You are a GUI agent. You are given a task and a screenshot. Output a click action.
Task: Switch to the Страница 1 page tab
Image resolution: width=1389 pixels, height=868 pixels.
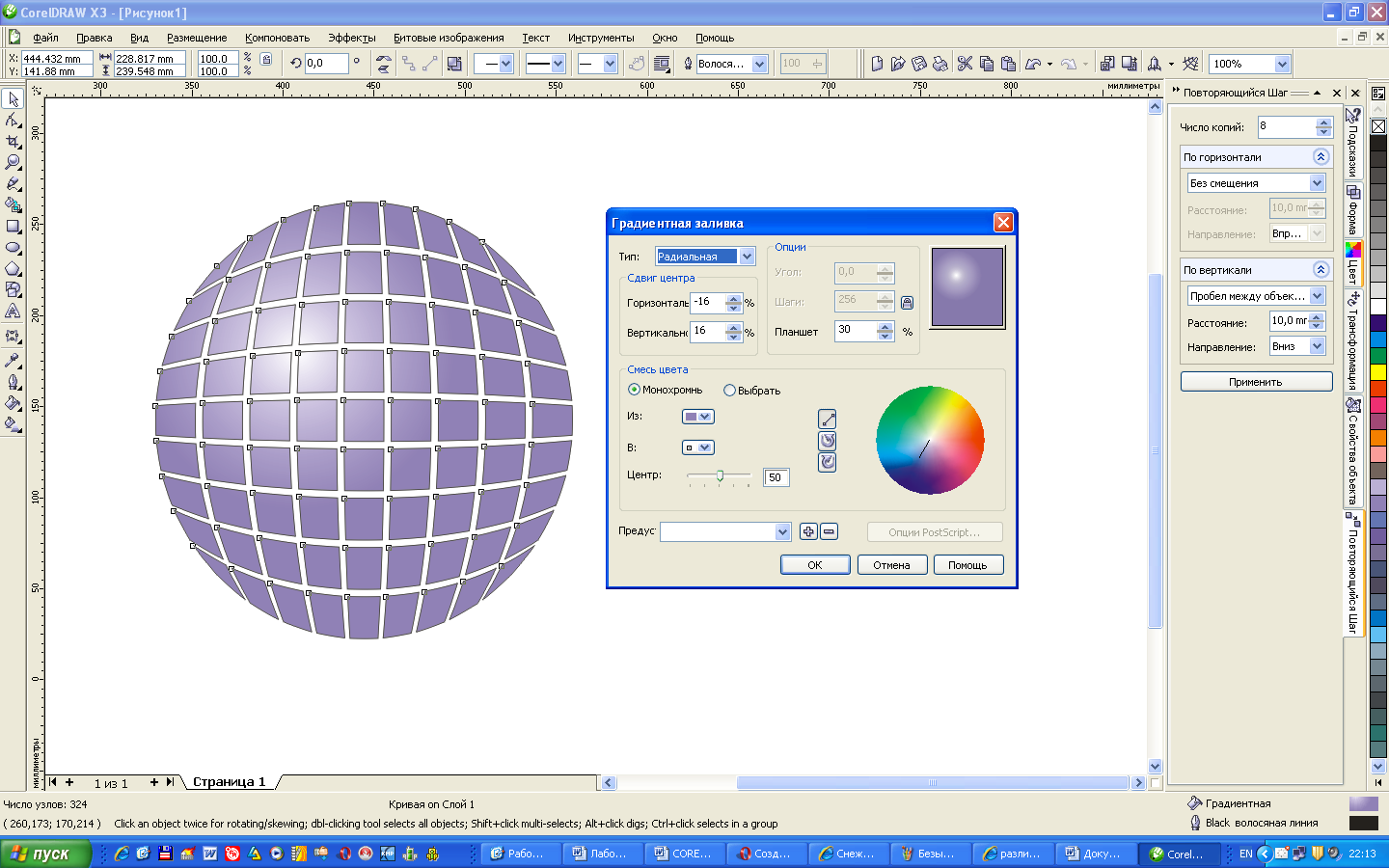click(229, 782)
